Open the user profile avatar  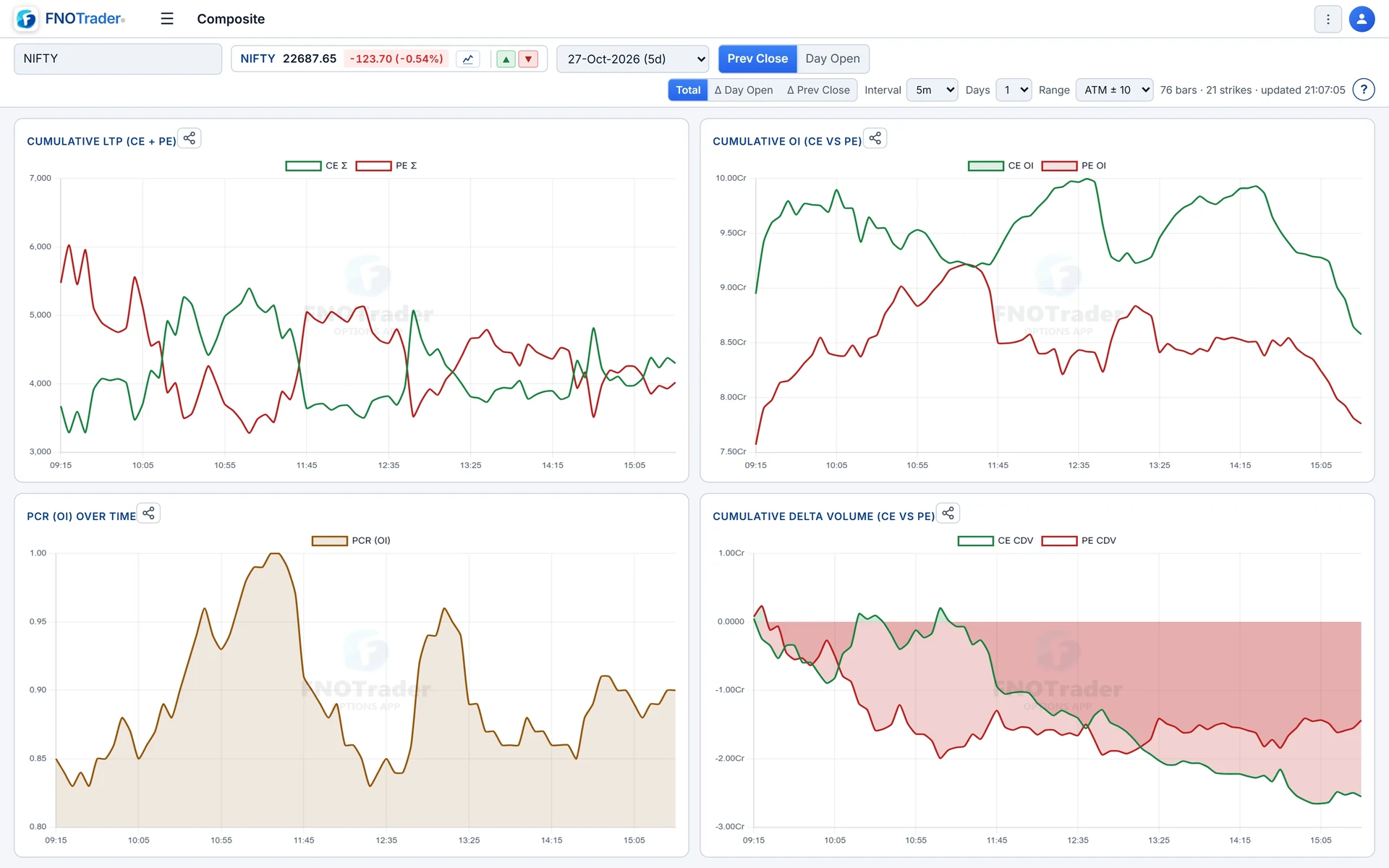tap(1362, 20)
